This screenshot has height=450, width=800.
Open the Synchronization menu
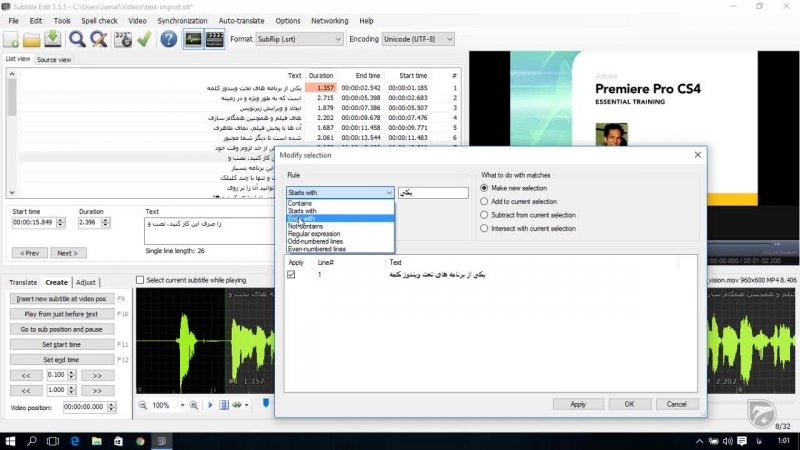tap(182, 20)
